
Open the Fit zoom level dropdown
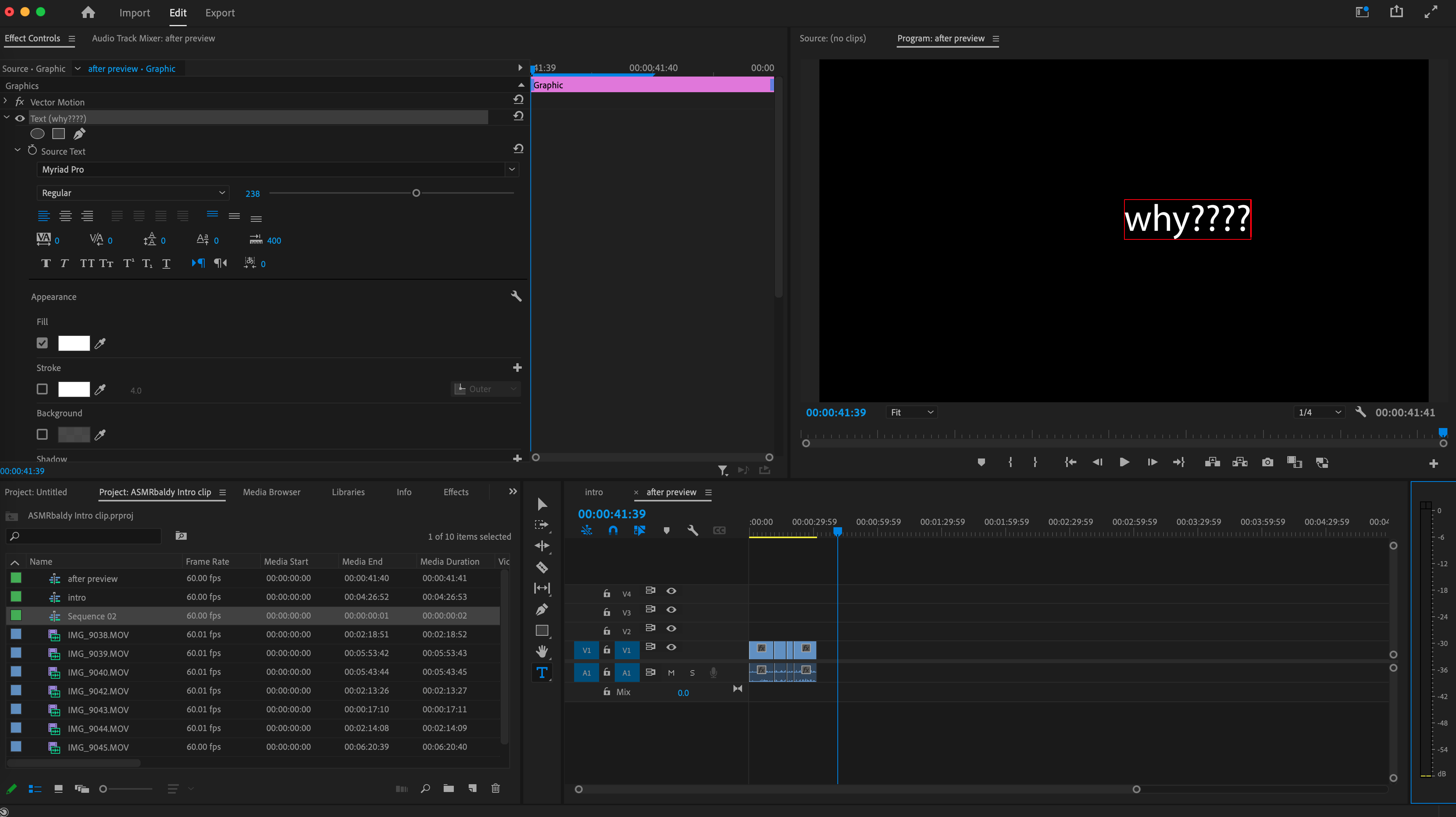911,412
